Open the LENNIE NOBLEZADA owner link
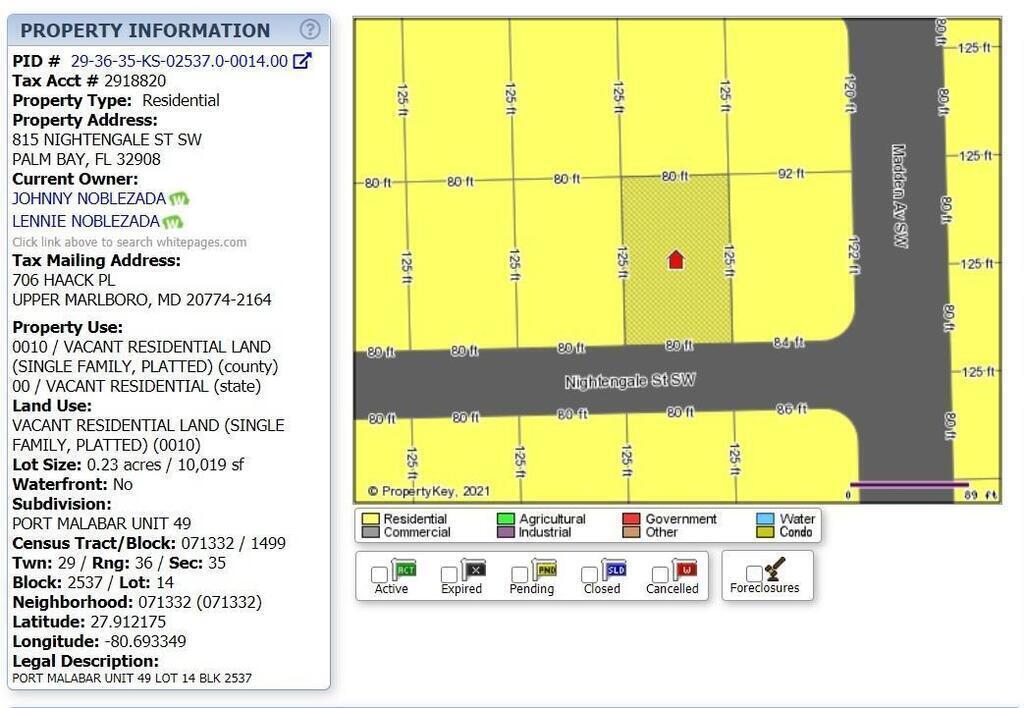This screenshot has width=1024, height=708. point(86,221)
